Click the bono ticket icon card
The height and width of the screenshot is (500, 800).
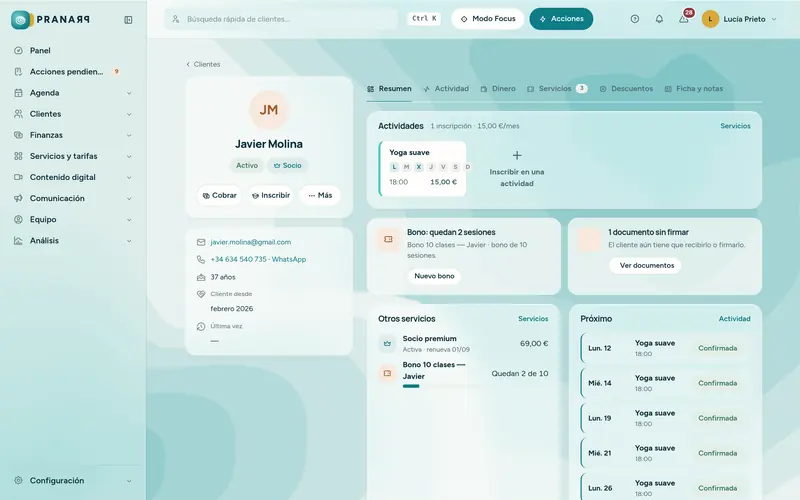click(x=388, y=239)
